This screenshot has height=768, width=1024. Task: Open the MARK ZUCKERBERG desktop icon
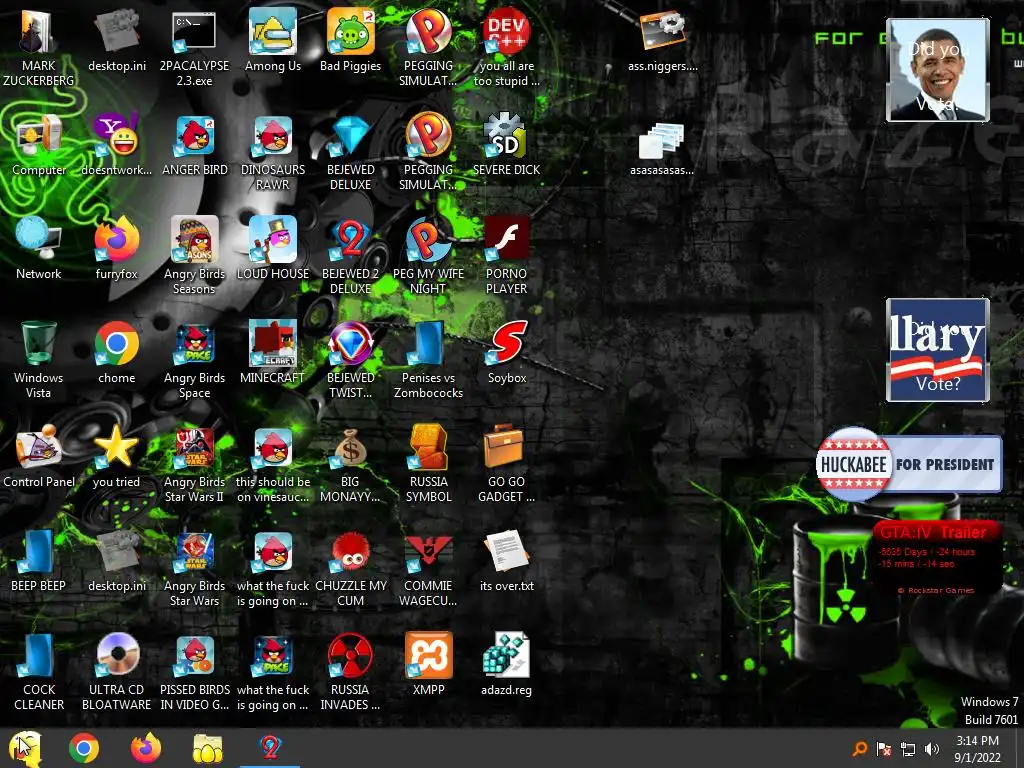pos(39,46)
